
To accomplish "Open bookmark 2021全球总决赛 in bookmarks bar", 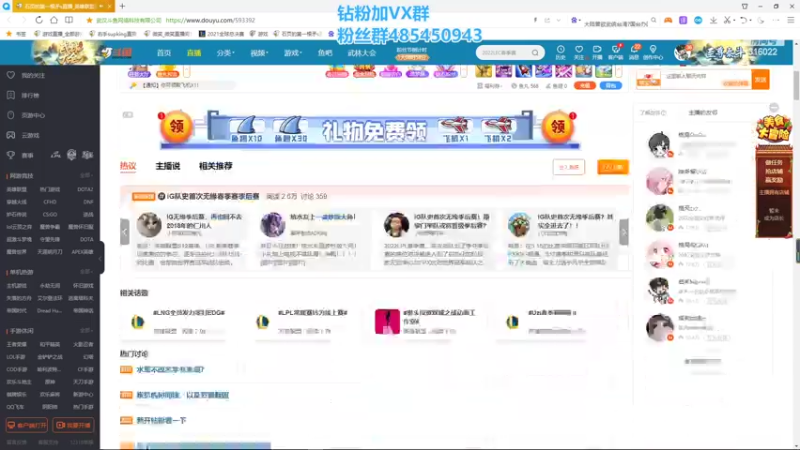I will point(221,34).
